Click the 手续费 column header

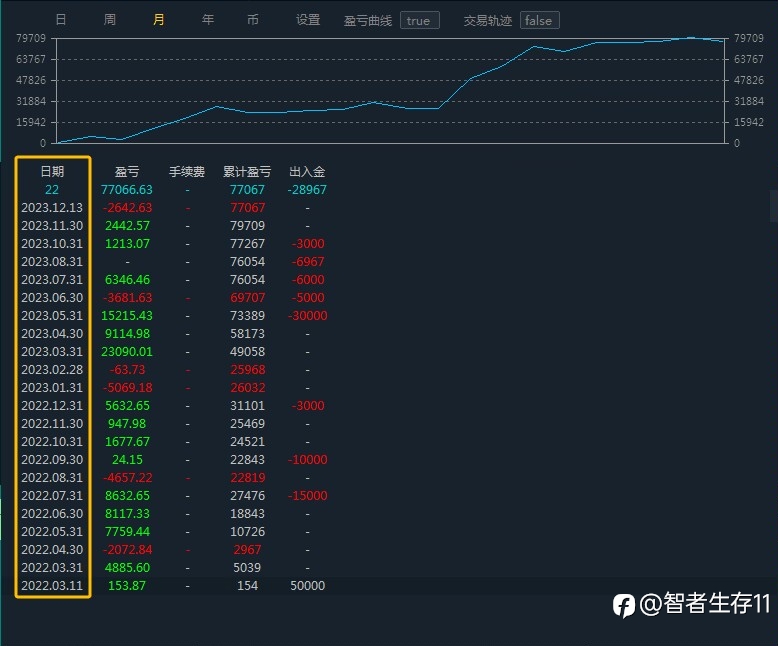[x=187, y=172]
